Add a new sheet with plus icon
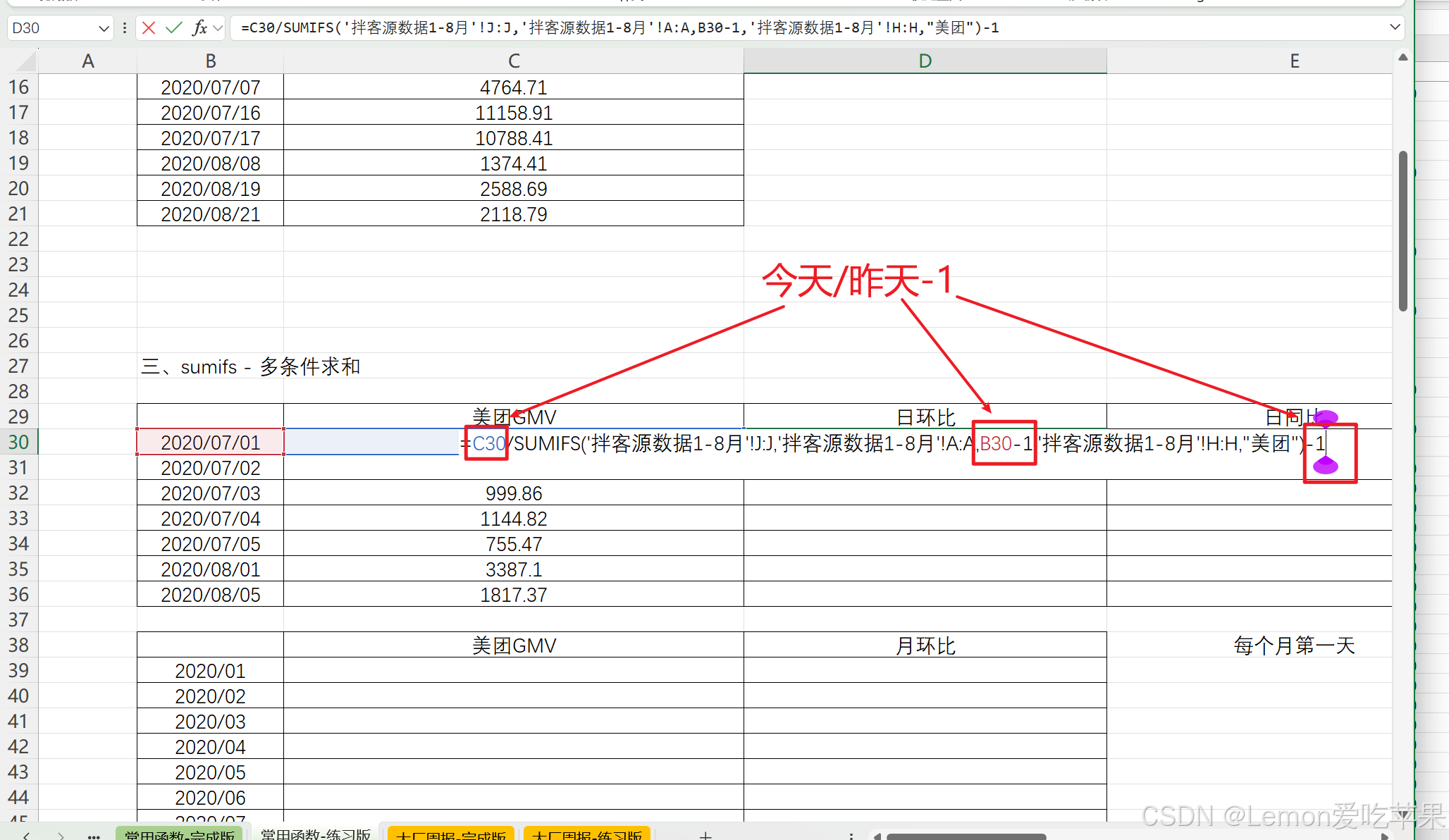Image resolution: width=1449 pixels, height=840 pixels. [x=705, y=836]
